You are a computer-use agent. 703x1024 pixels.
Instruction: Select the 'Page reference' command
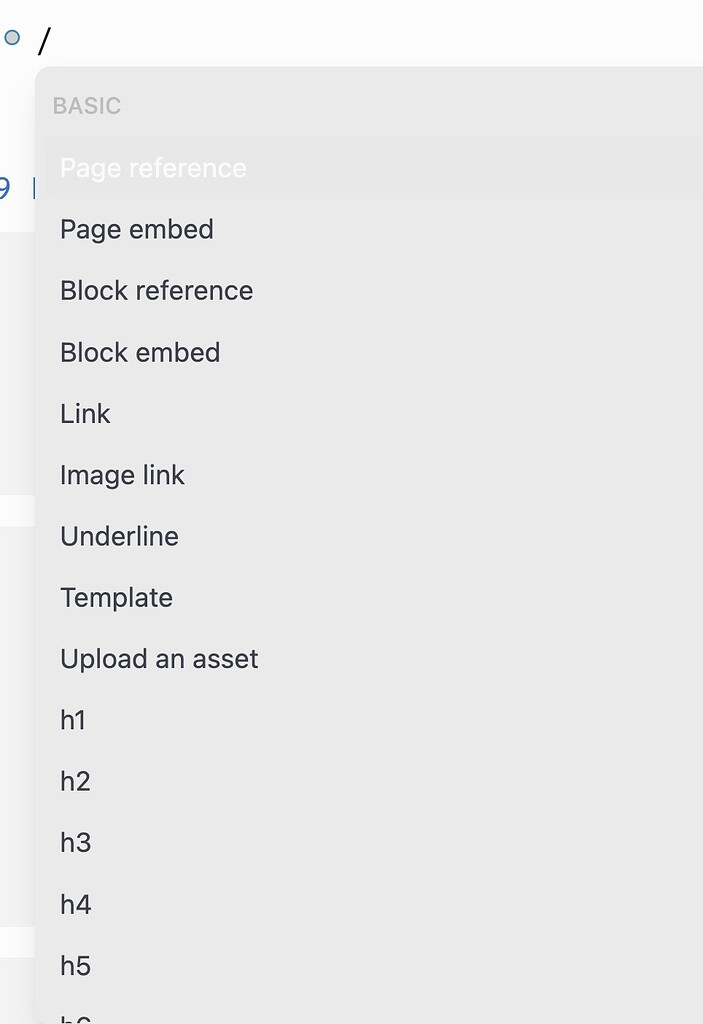153,168
